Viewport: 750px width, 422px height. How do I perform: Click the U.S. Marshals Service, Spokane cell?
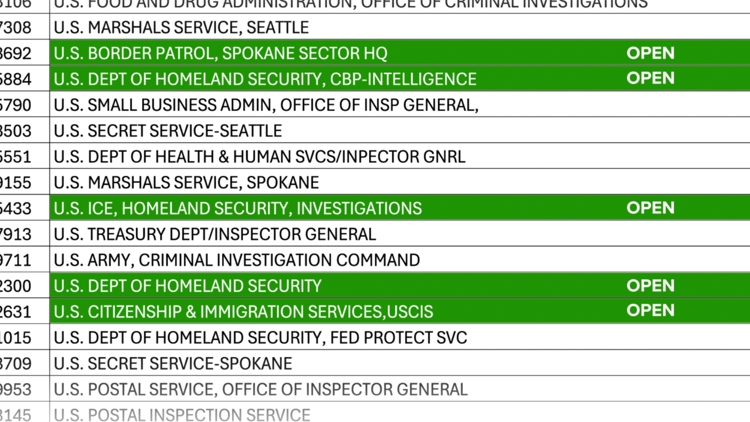pos(186,183)
